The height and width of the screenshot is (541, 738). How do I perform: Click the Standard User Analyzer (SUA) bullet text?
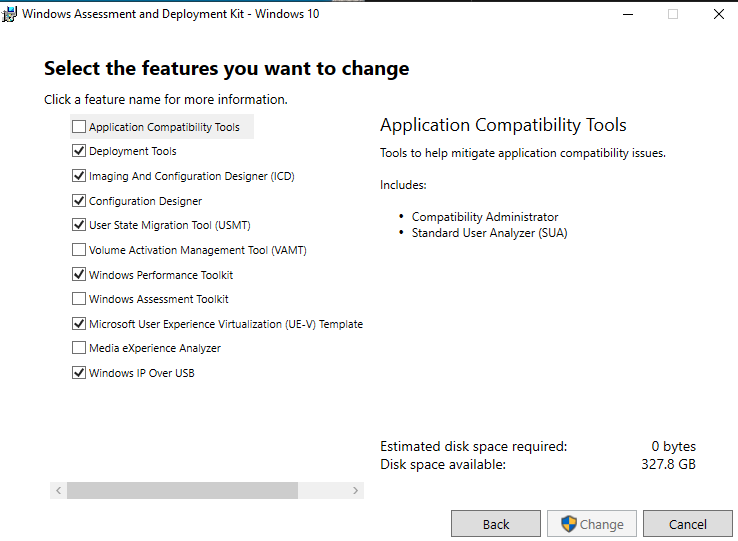(489, 233)
